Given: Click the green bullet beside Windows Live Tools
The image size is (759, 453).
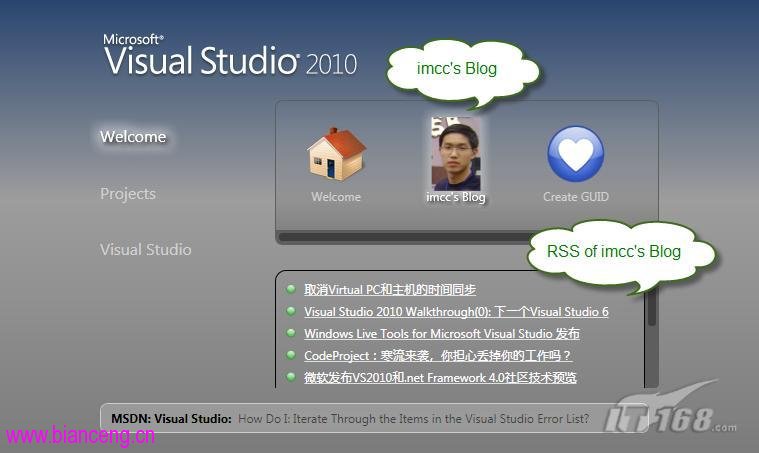Looking at the screenshot, I should (291, 332).
